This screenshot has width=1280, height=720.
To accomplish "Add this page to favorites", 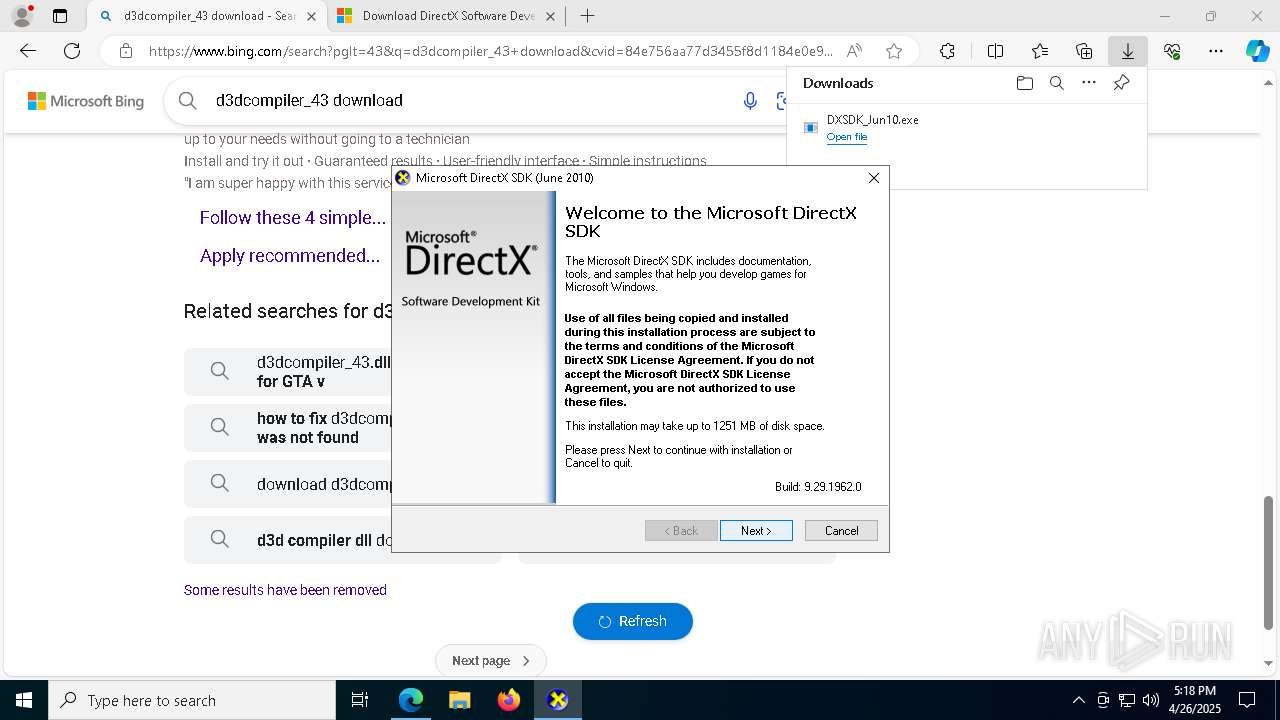I will [894, 51].
